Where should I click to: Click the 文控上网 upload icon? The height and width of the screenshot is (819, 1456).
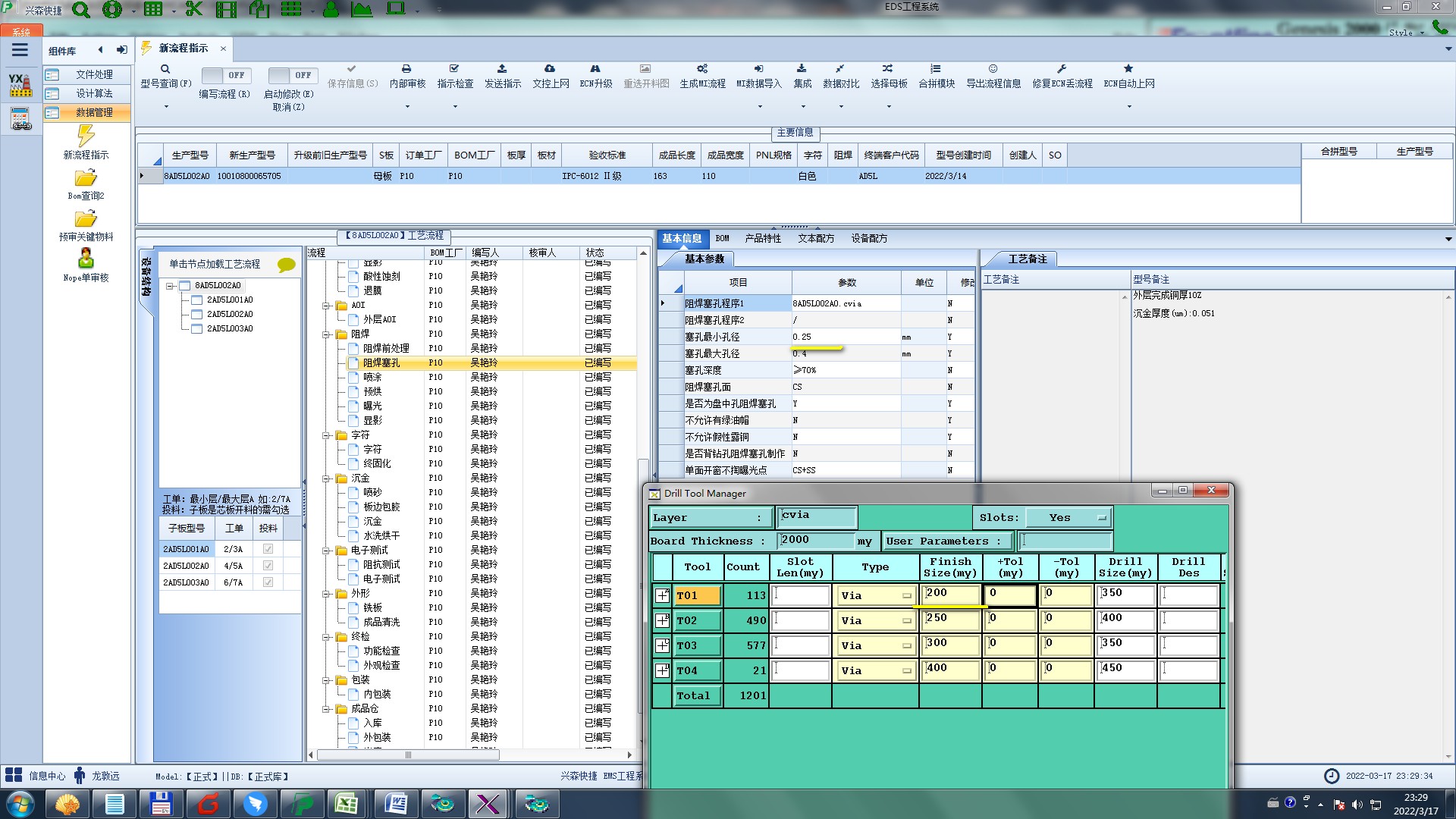pos(550,69)
